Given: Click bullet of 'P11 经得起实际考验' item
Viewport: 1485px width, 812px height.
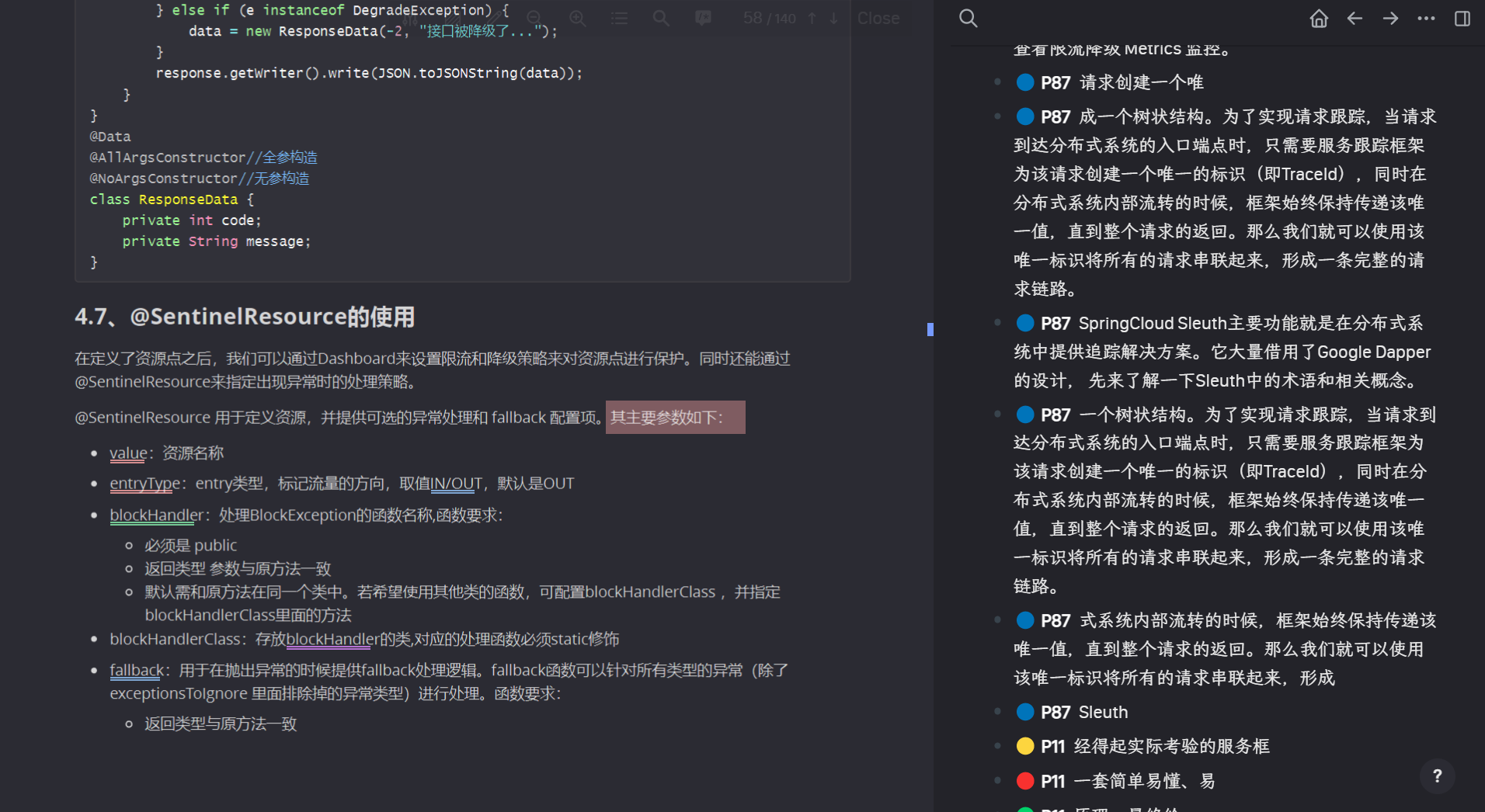Looking at the screenshot, I should pos(997,745).
